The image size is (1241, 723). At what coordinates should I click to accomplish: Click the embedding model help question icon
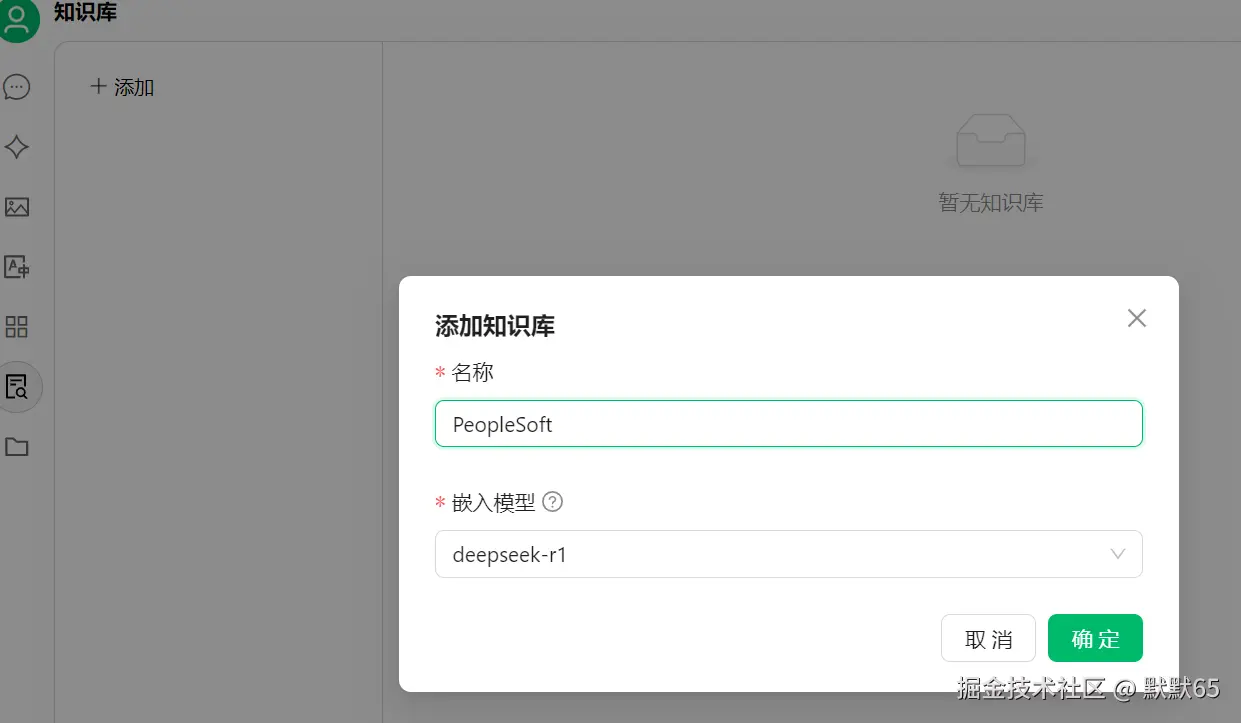click(x=552, y=502)
